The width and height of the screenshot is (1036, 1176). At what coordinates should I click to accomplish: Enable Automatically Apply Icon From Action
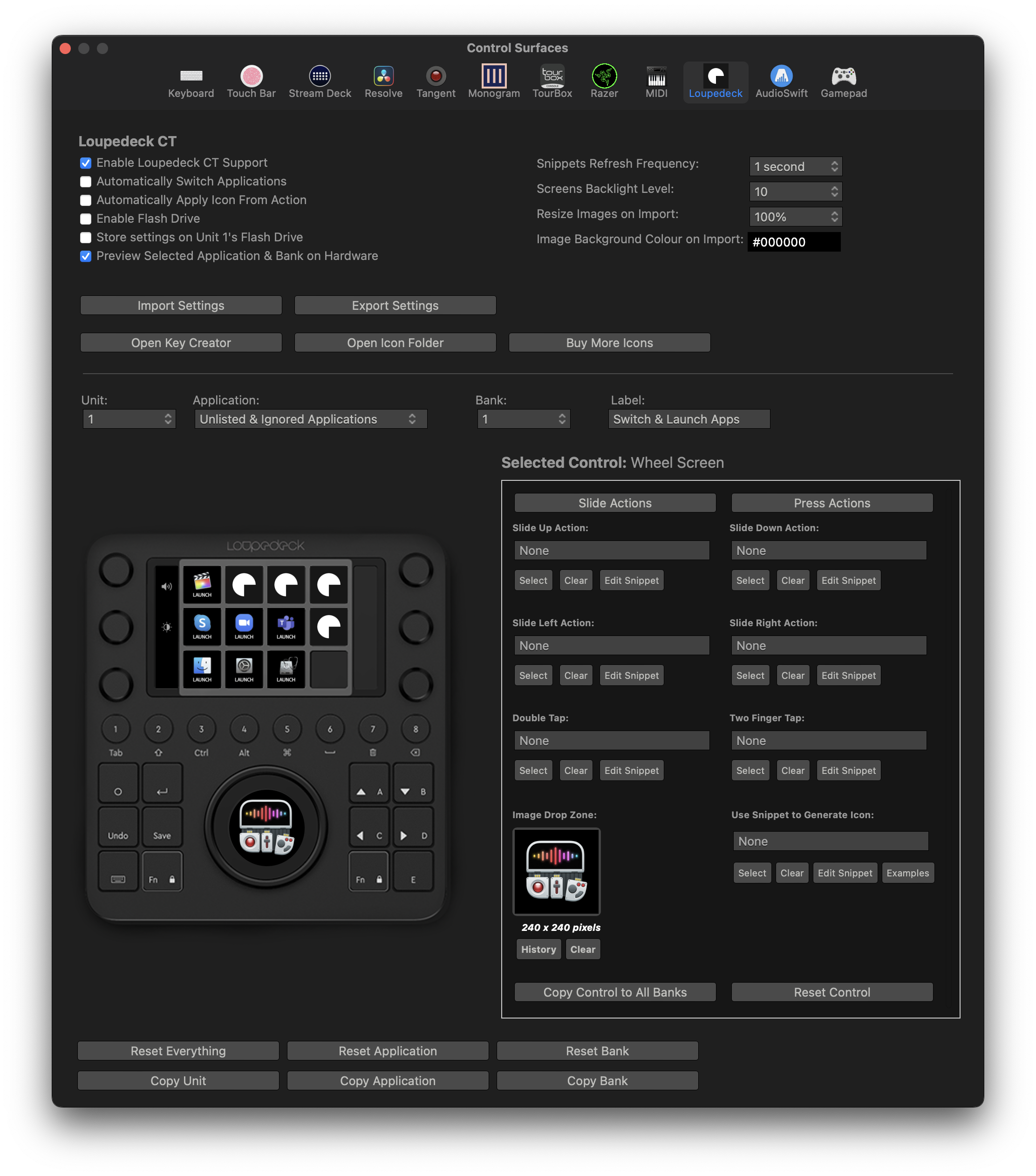(x=86, y=200)
